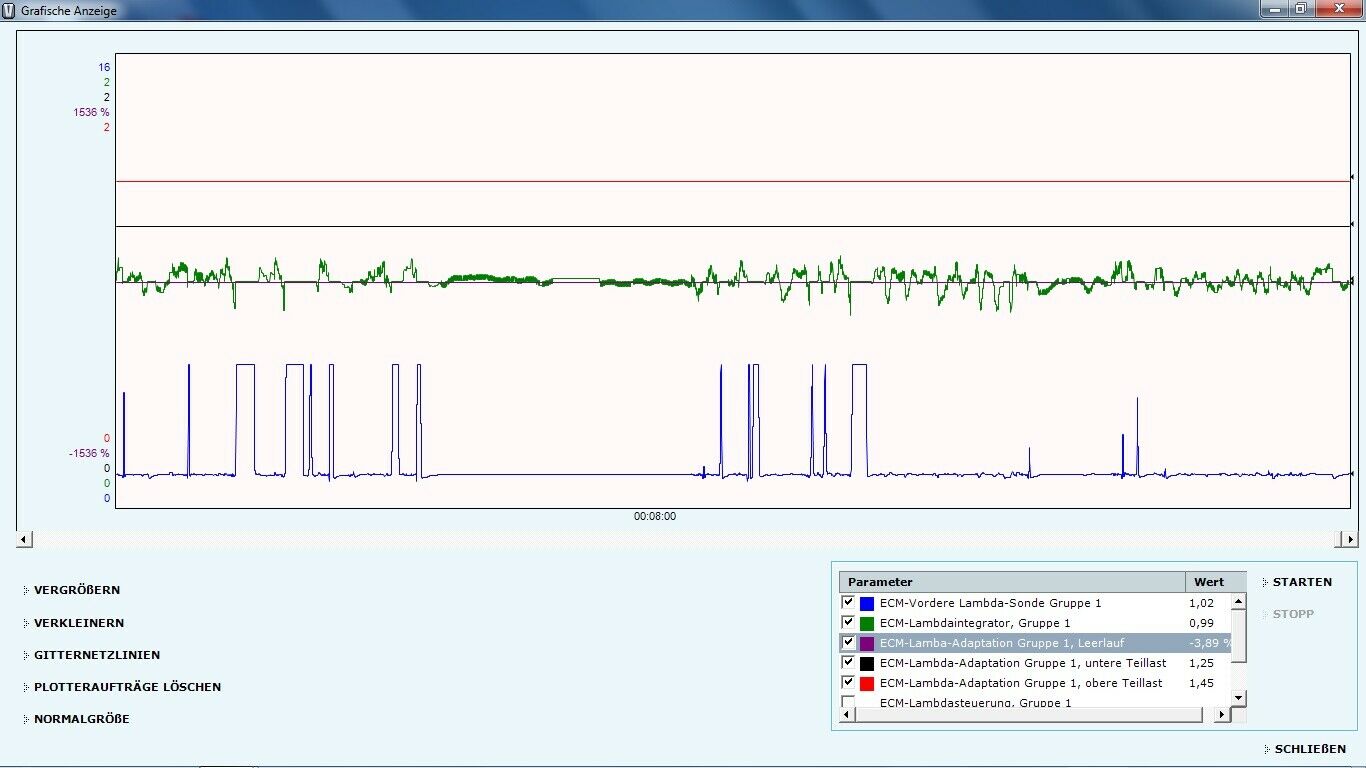Click the red obere Teillast color square
1366x768 pixels.
point(866,684)
